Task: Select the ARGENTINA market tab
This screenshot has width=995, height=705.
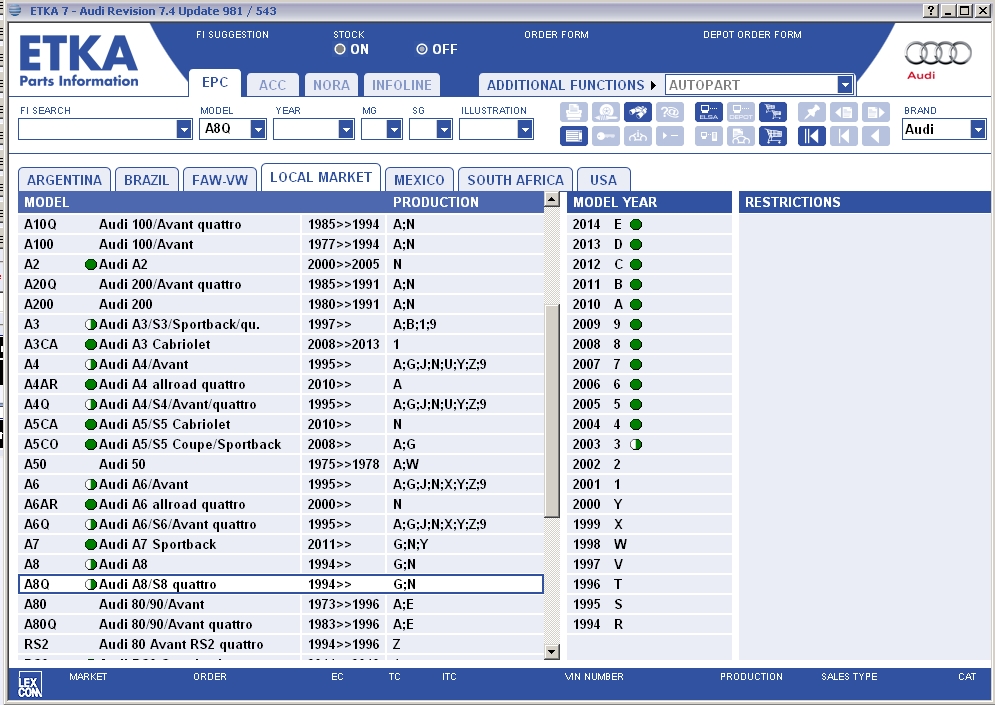Action: pyautogui.click(x=64, y=180)
